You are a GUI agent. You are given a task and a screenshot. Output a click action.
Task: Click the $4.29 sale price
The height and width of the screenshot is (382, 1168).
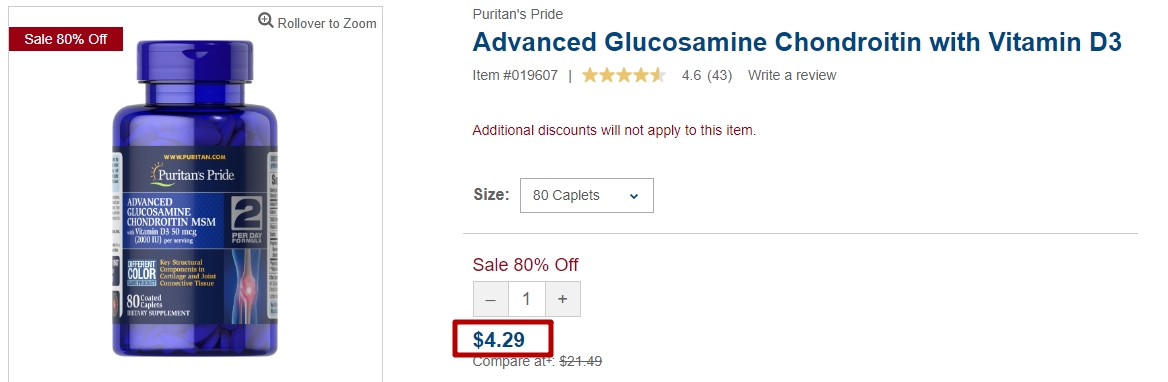coord(499,340)
